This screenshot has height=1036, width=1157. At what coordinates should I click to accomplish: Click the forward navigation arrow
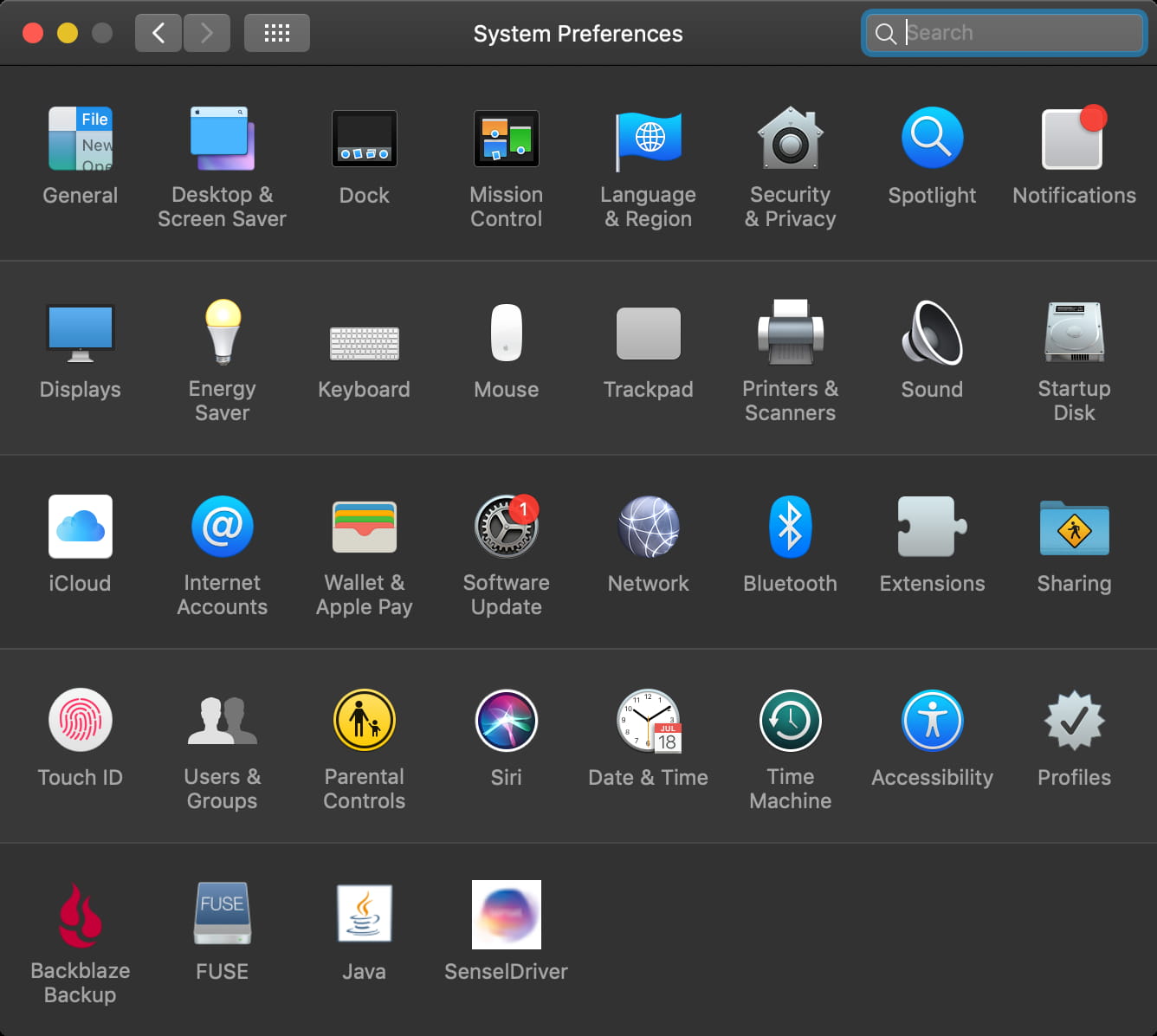(x=207, y=33)
